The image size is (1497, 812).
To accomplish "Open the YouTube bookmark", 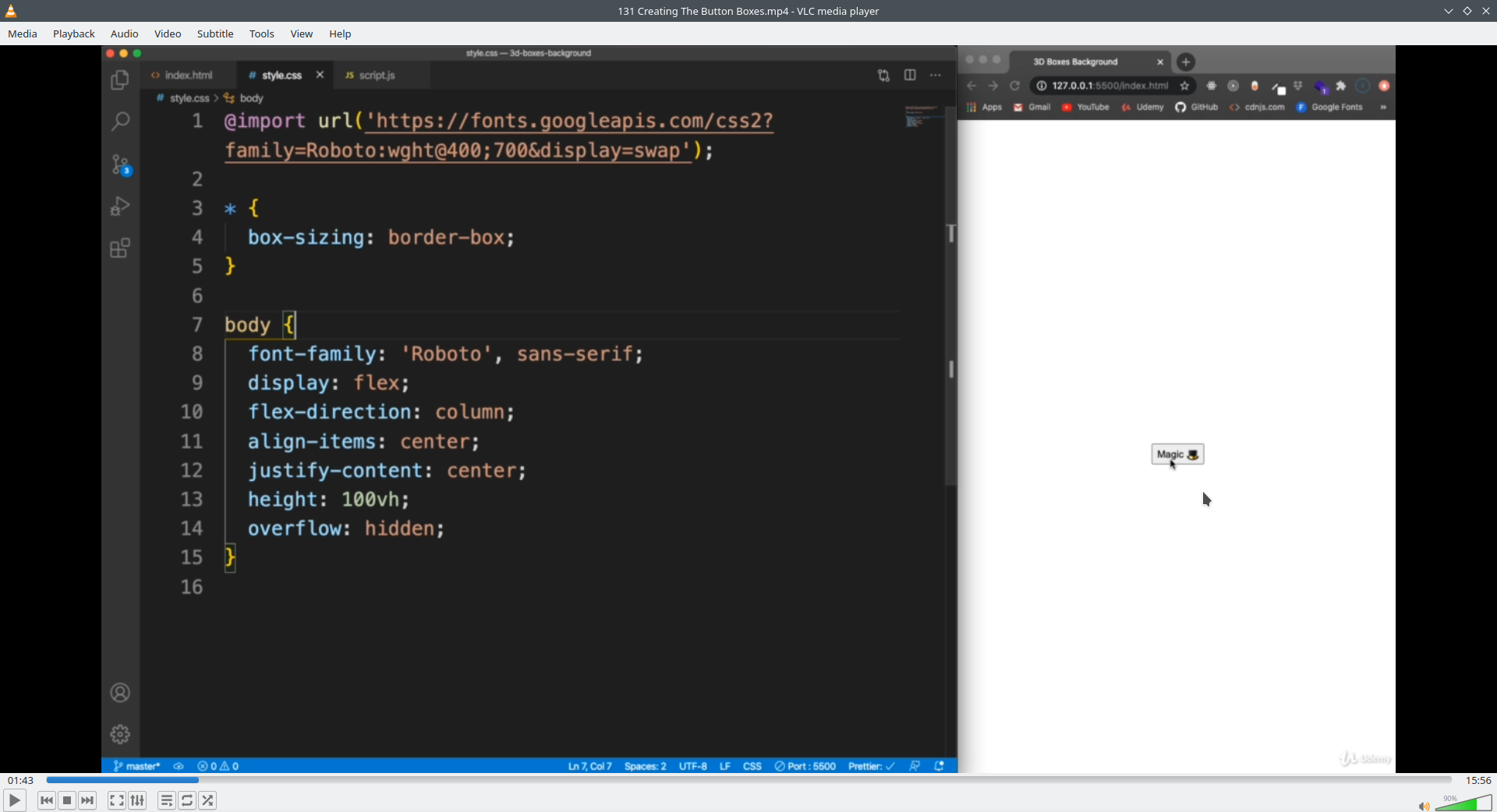I will tap(1085, 108).
